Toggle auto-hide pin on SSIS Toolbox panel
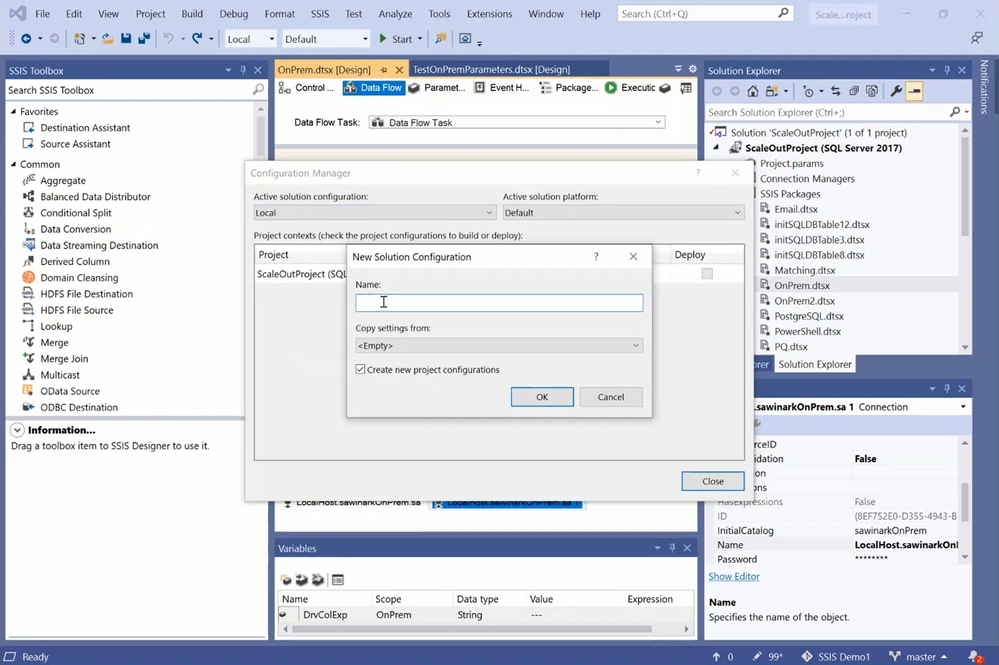Viewport: 999px width, 665px height. tap(243, 70)
